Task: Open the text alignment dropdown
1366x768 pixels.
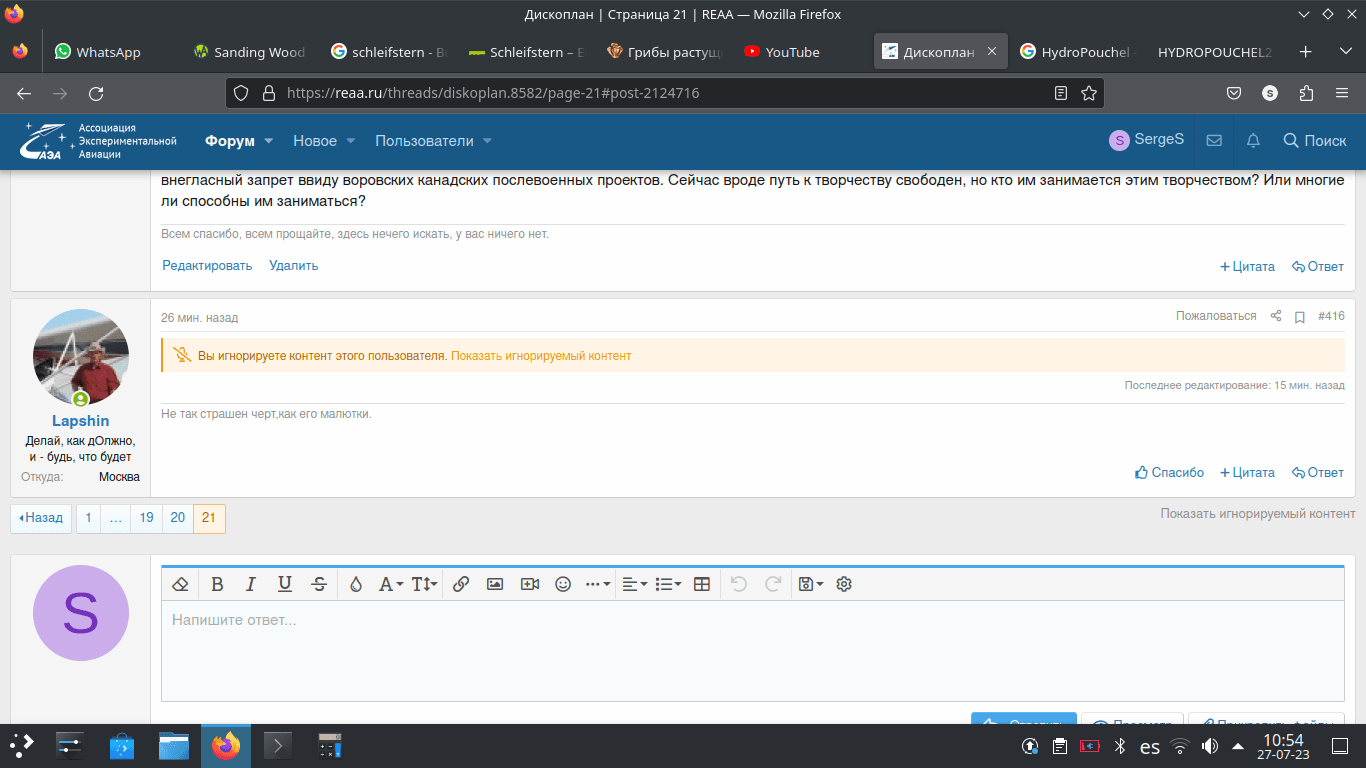Action: pos(634,584)
